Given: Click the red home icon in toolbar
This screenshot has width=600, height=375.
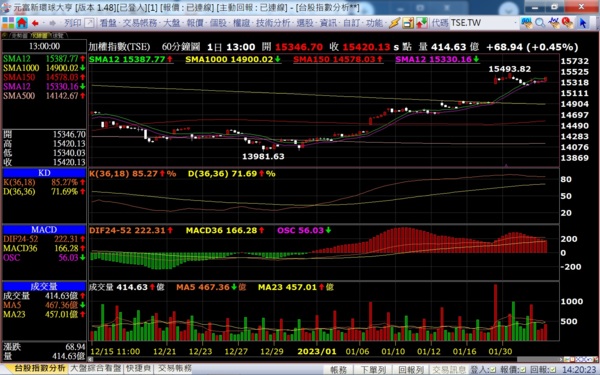Looking at the screenshot, I should 22,23.
